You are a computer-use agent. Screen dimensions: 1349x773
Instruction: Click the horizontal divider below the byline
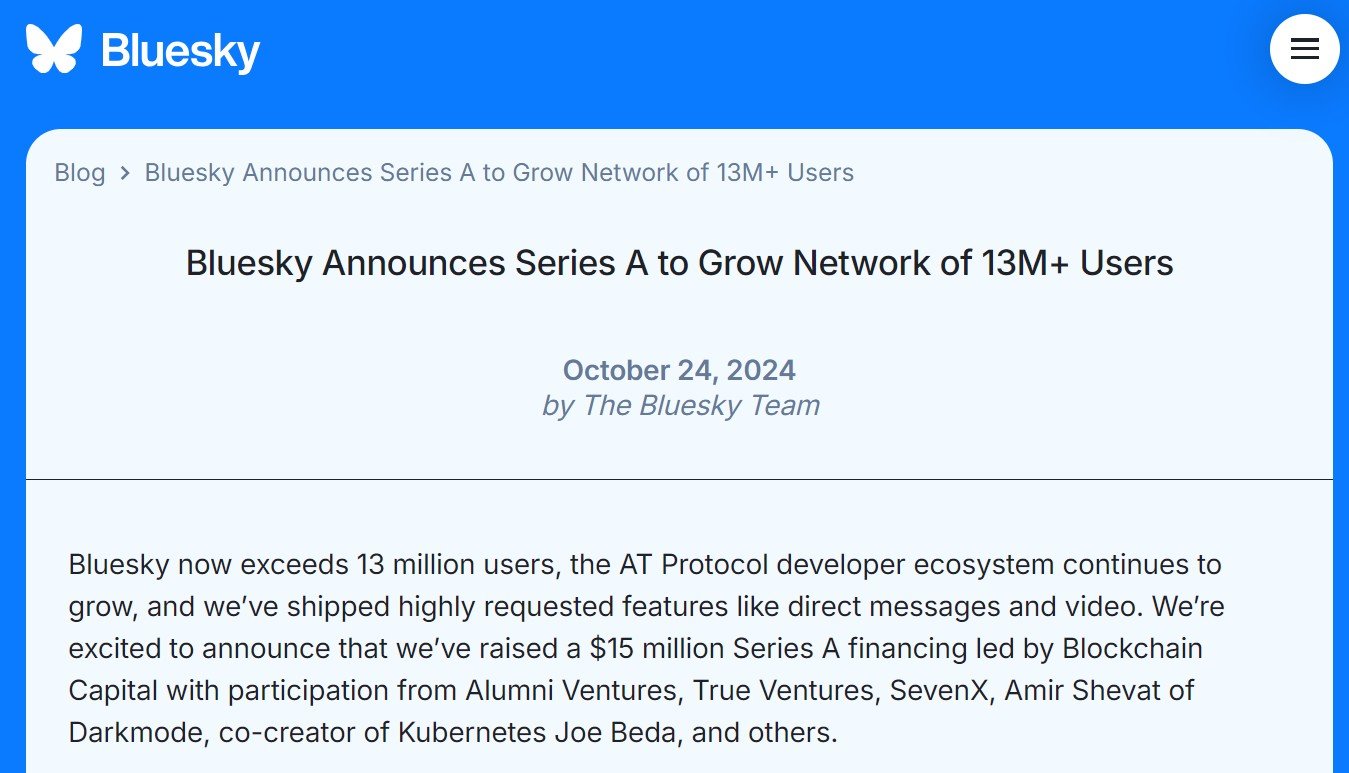(679, 480)
